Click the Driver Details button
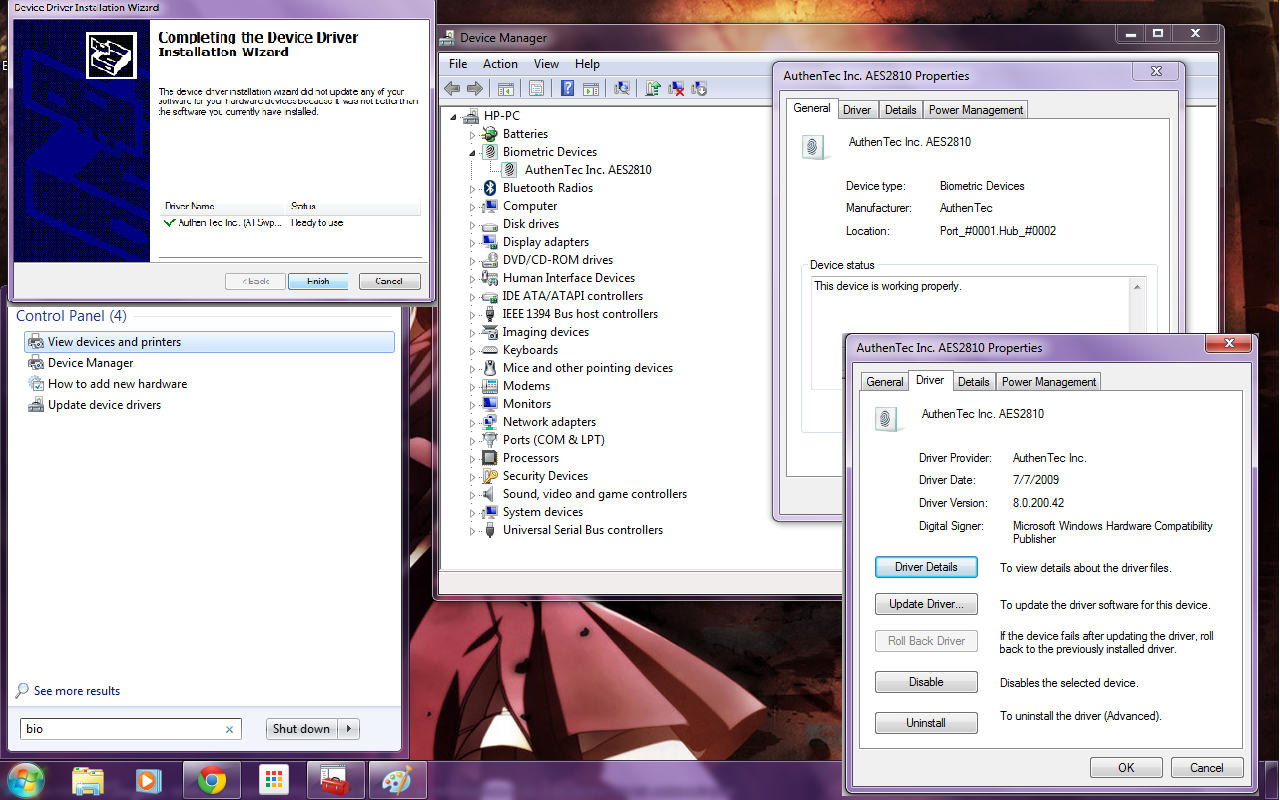The height and width of the screenshot is (800, 1280). tap(926, 567)
